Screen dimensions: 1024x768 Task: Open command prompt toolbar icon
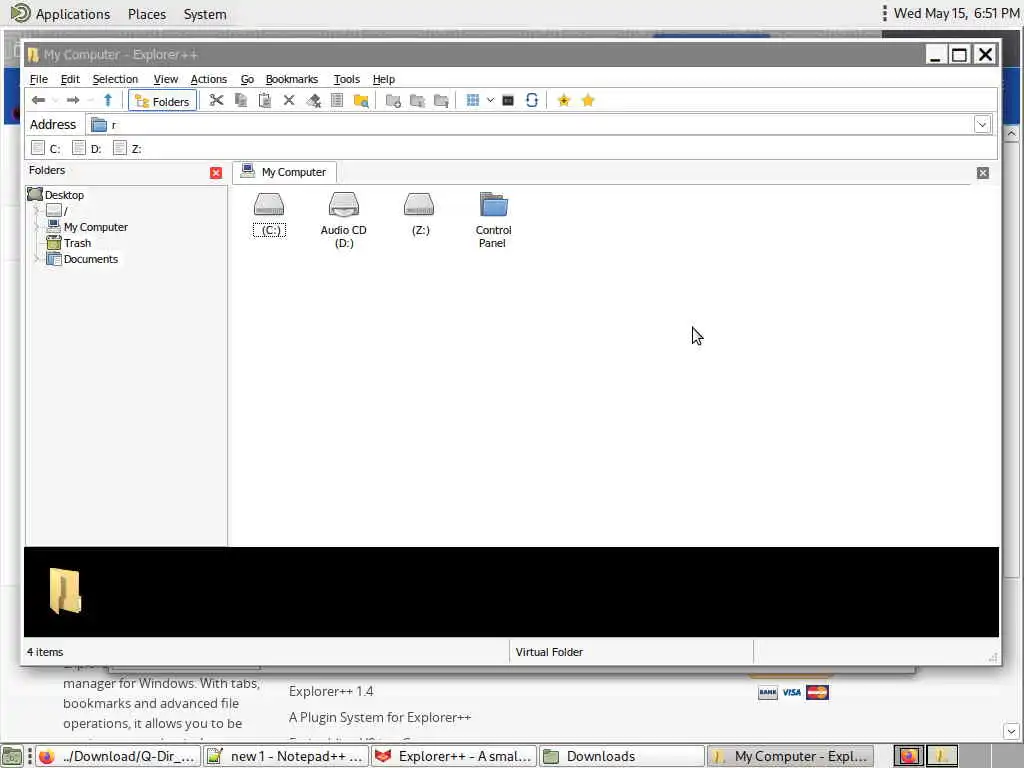(x=507, y=100)
